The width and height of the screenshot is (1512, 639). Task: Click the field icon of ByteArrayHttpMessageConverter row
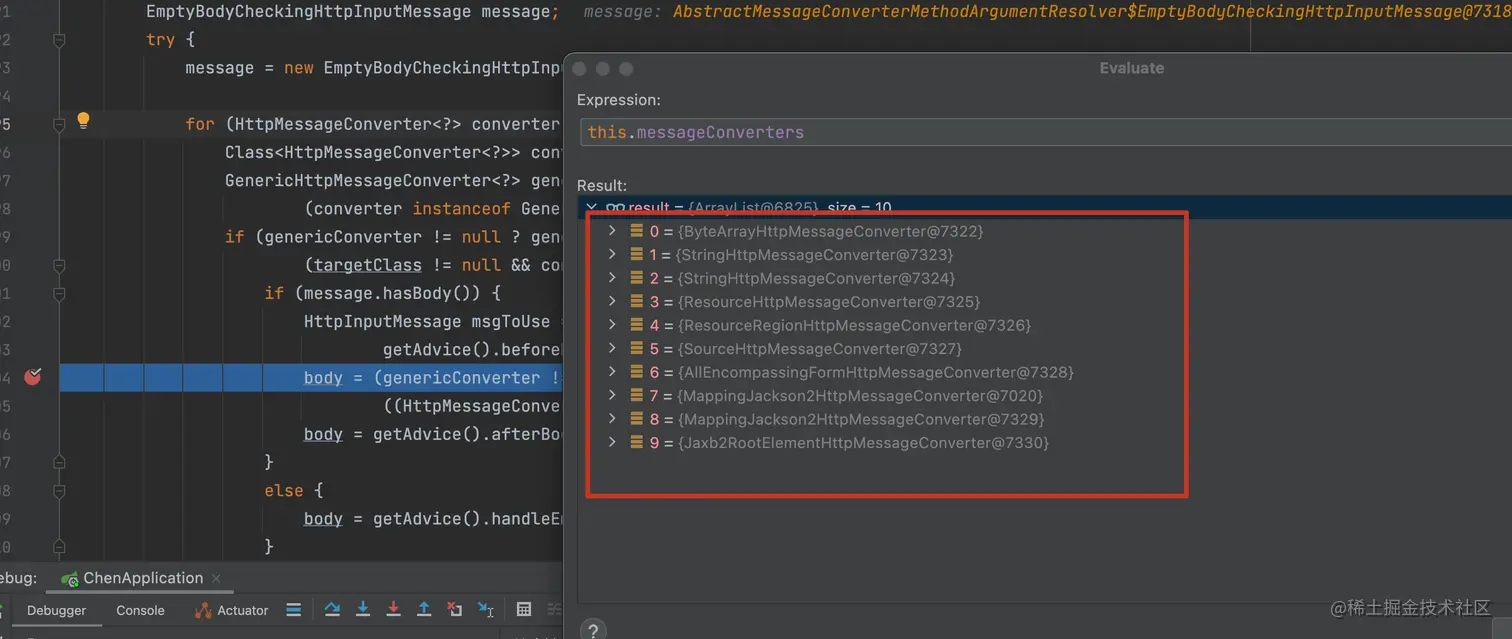click(x=637, y=231)
